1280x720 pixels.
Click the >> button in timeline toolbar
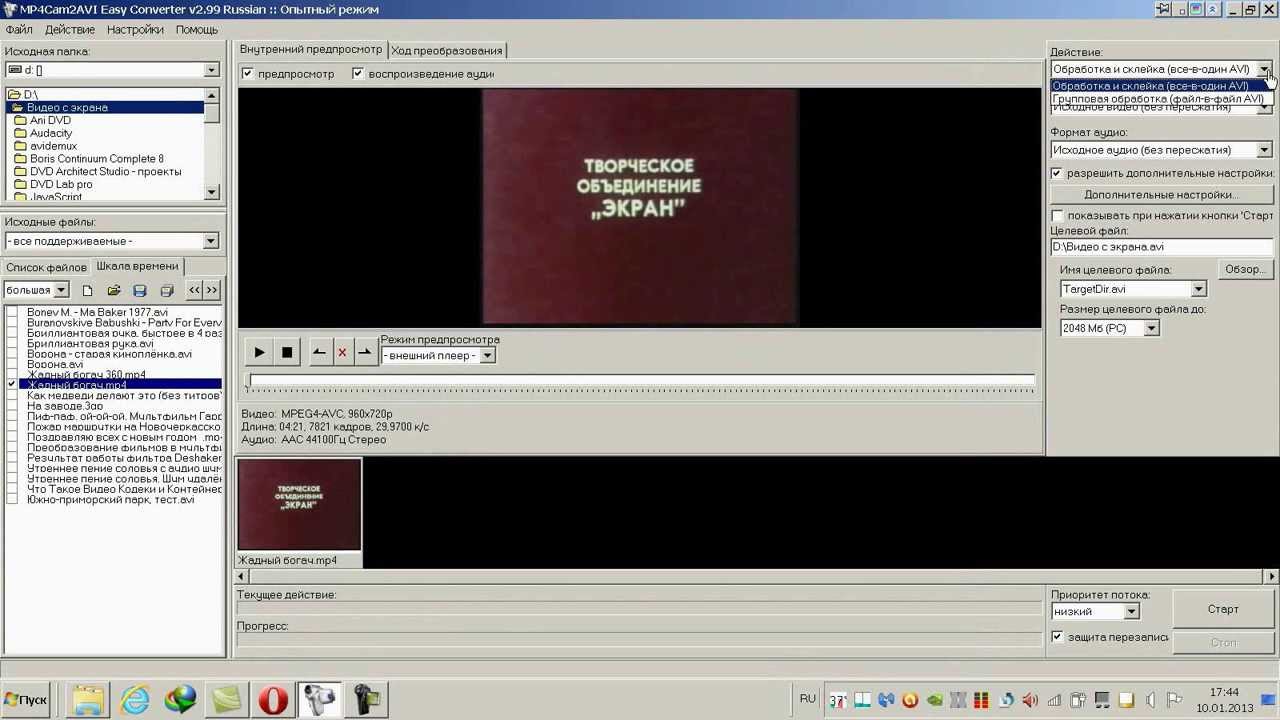211,290
